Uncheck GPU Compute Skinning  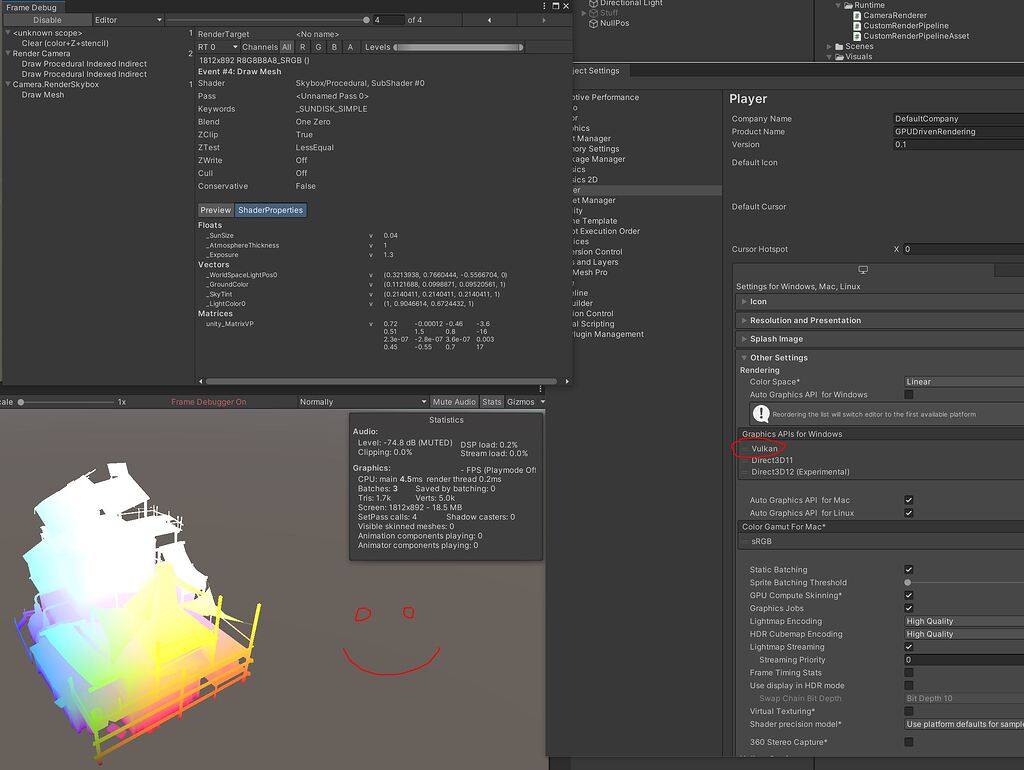click(908, 594)
